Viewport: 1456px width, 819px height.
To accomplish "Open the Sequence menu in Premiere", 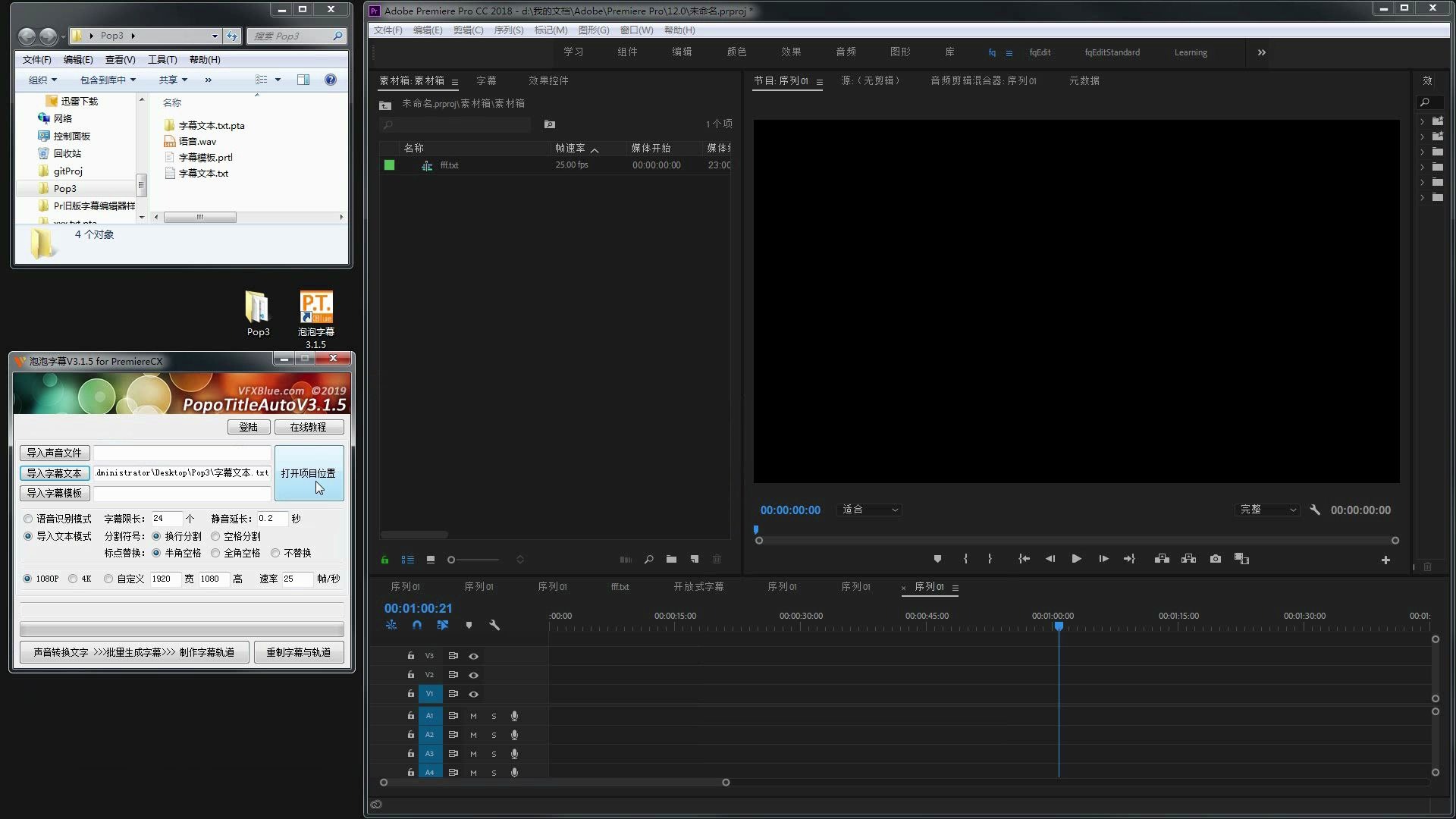I will coord(508,30).
